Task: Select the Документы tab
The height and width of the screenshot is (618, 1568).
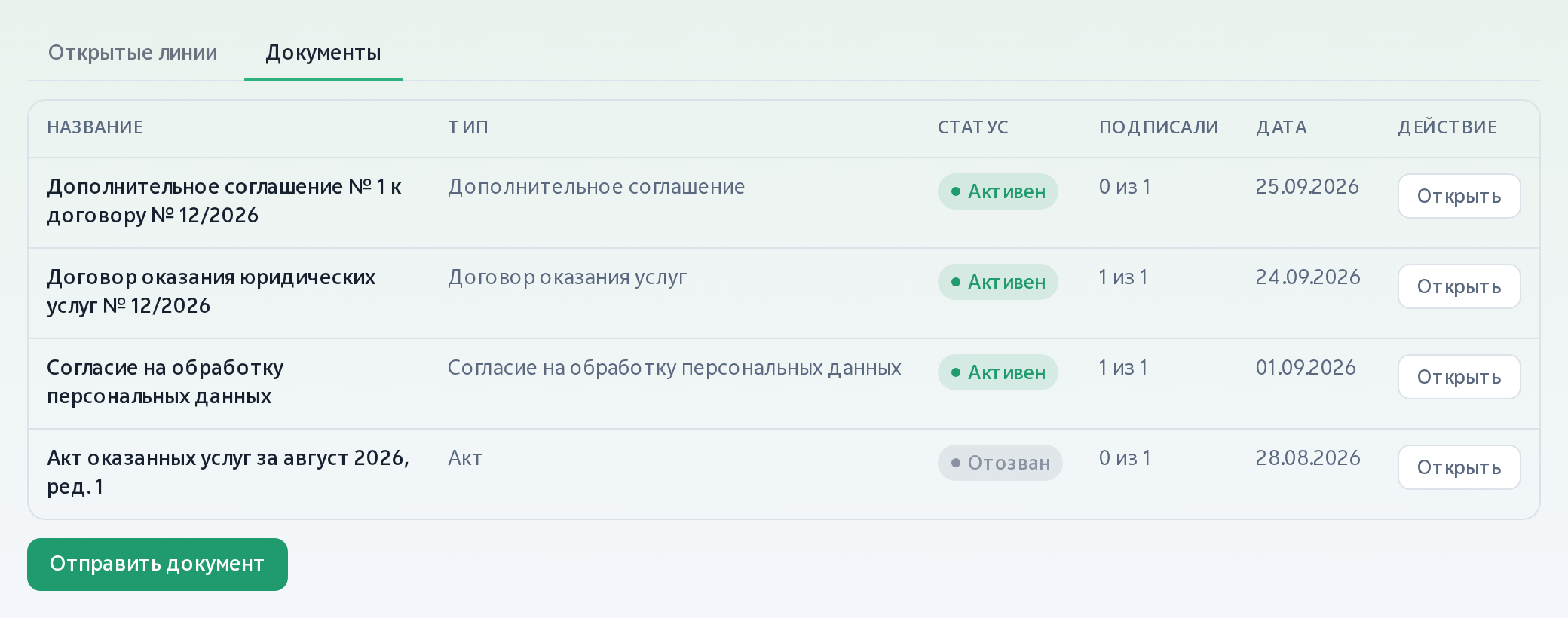Action: click(323, 53)
